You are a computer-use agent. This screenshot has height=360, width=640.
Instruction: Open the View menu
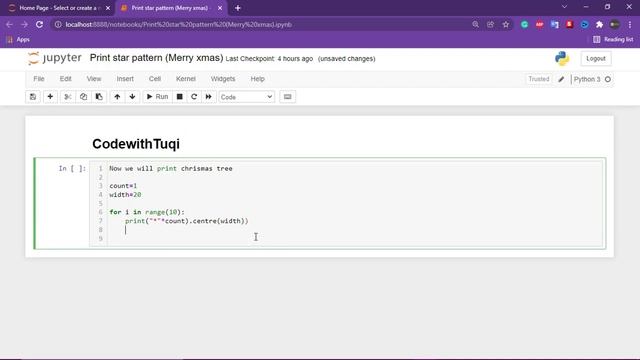(x=93, y=79)
